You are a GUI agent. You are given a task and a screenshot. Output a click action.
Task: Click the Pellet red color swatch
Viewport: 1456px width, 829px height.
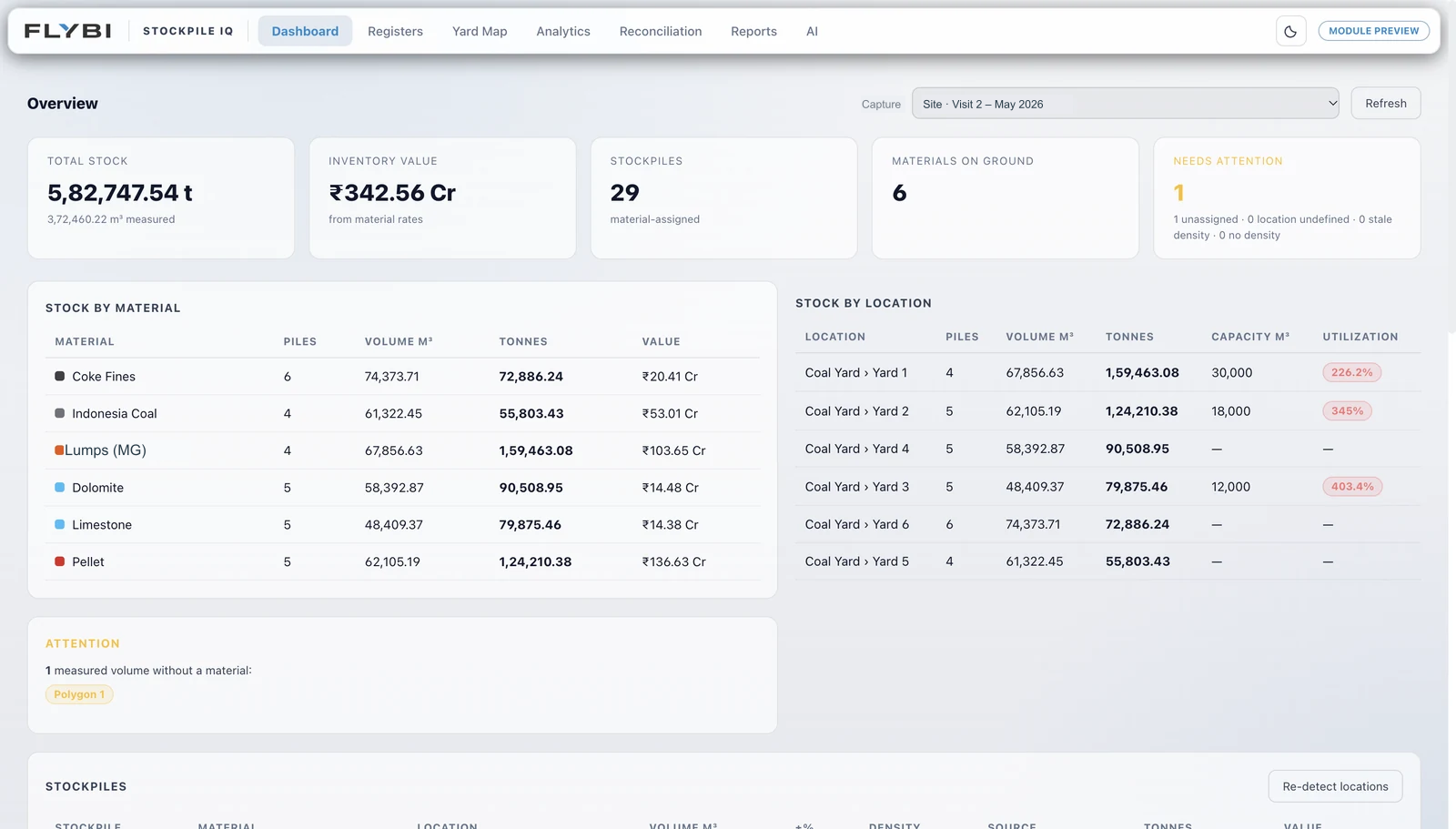[60, 561]
